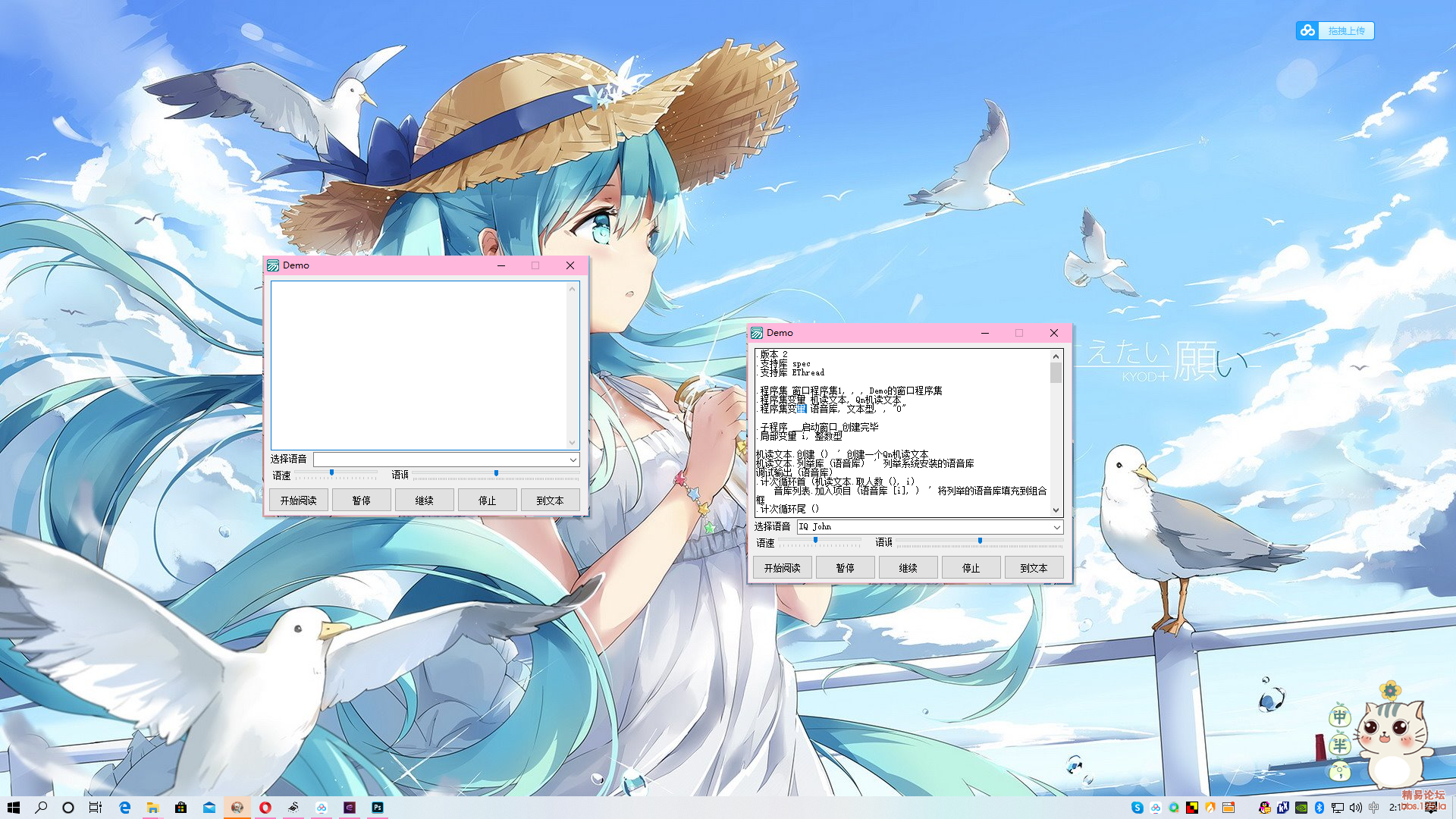Image resolution: width=1456 pixels, height=819 pixels.
Task: Click scroll-down arrow in right Demo text box
Action: (1056, 510)
